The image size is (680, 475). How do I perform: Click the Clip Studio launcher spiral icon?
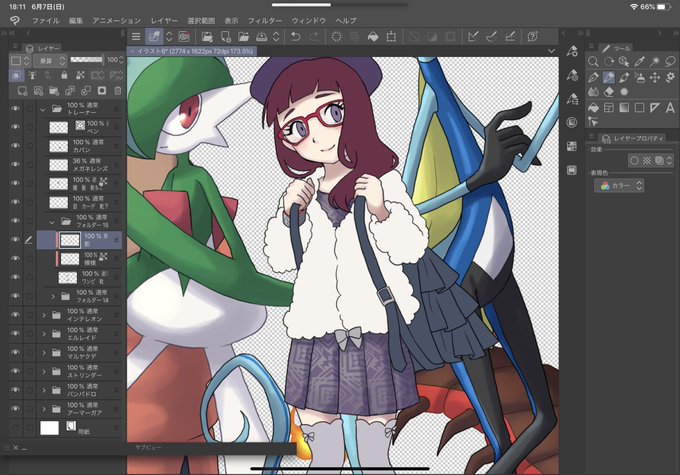point(184,37)
